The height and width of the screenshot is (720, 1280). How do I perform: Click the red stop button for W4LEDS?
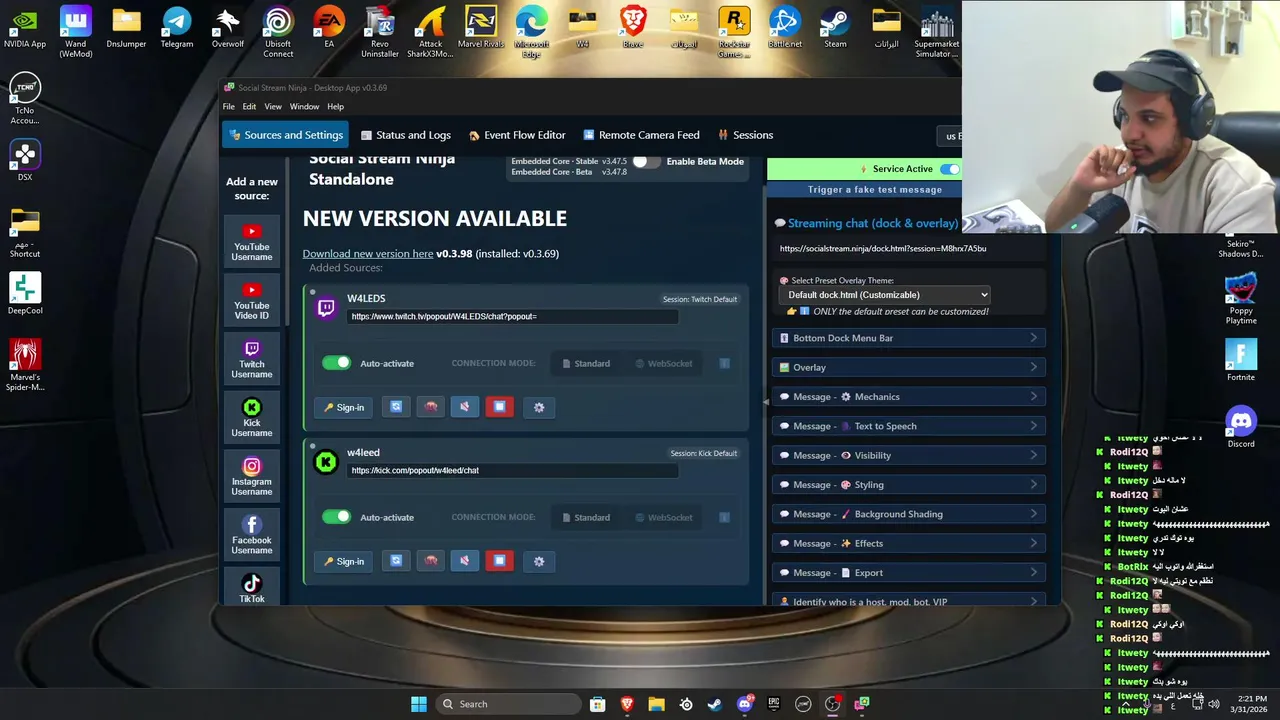(499, 407)
